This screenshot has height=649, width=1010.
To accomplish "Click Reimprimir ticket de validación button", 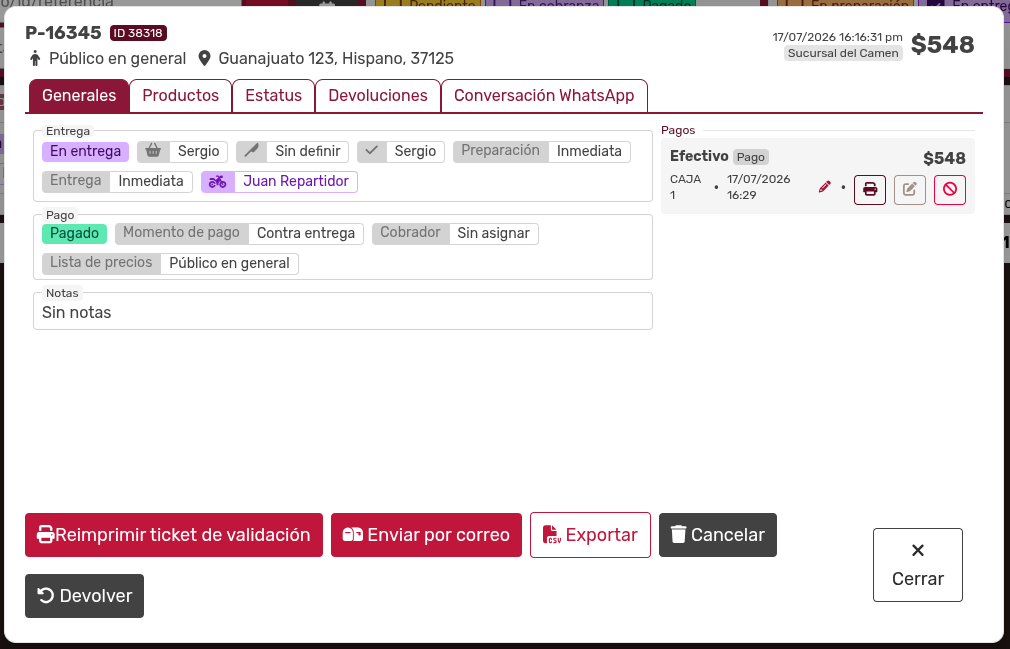I will point(174,535).
